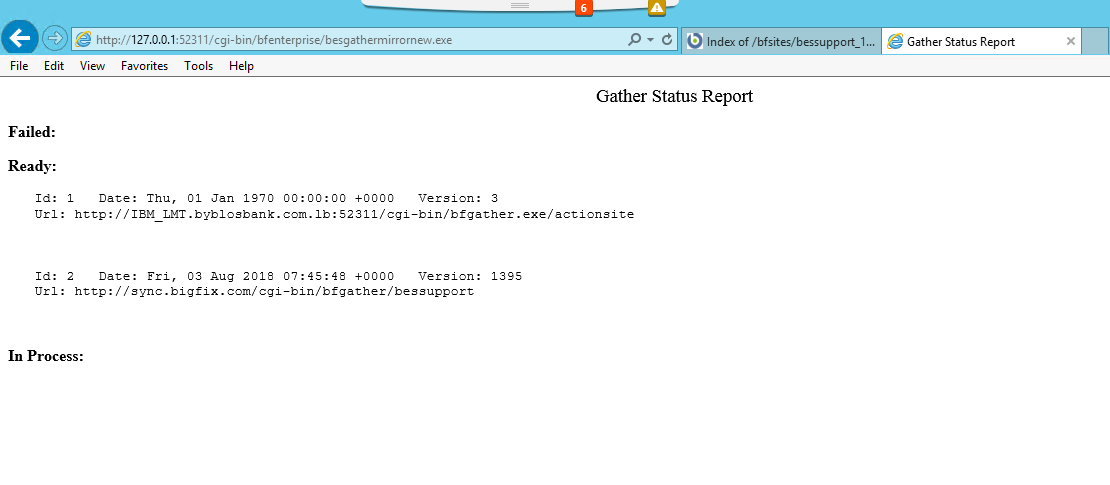Click the In Process: heading
This screenshot has width=1110, height=485.
tap(46, 356)
